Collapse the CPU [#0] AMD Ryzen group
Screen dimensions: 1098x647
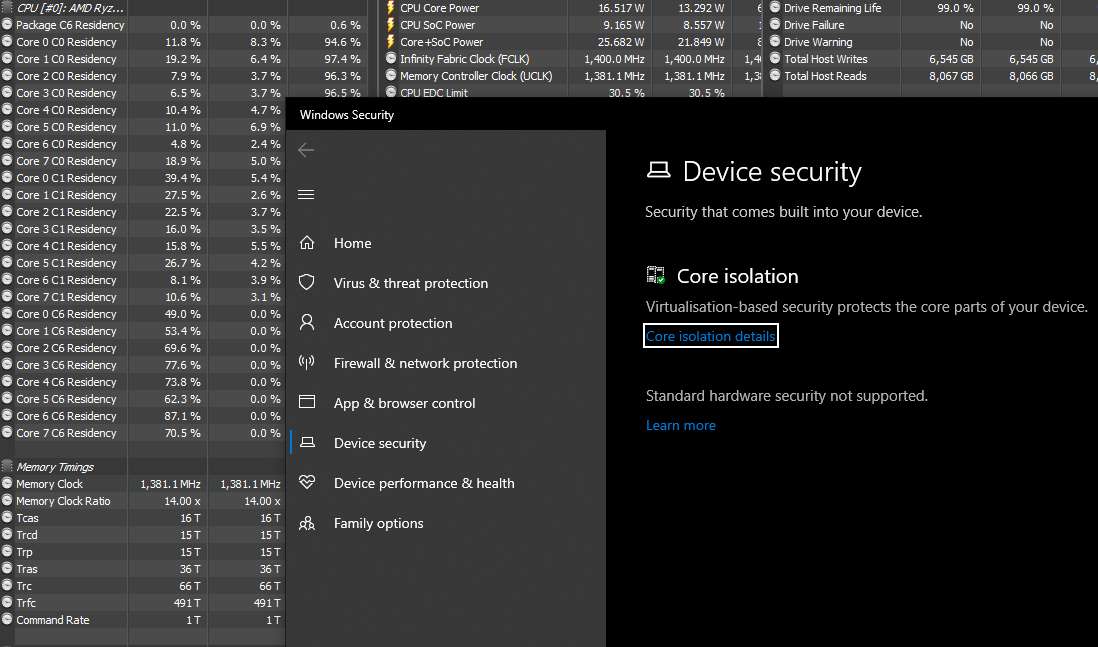(8, 8)
